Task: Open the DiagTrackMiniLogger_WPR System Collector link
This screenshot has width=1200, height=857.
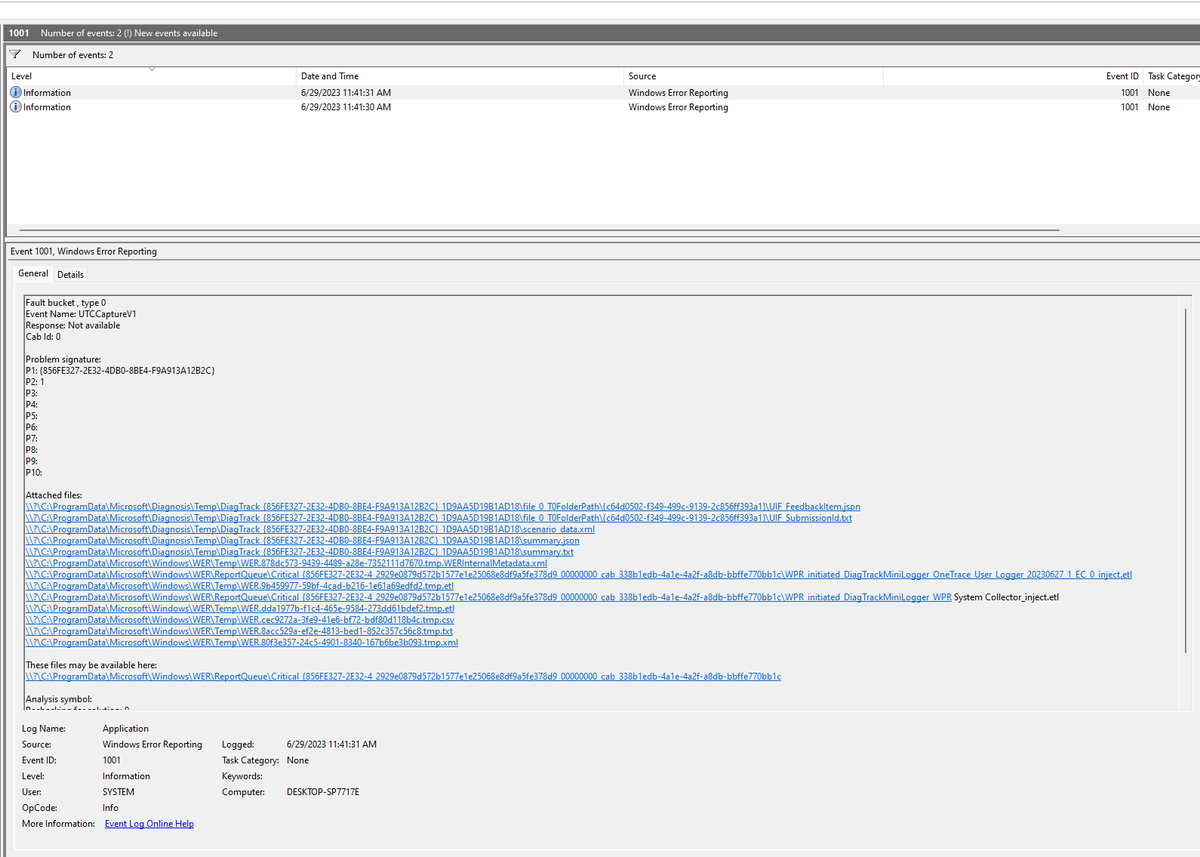Action: pos(488,597)
